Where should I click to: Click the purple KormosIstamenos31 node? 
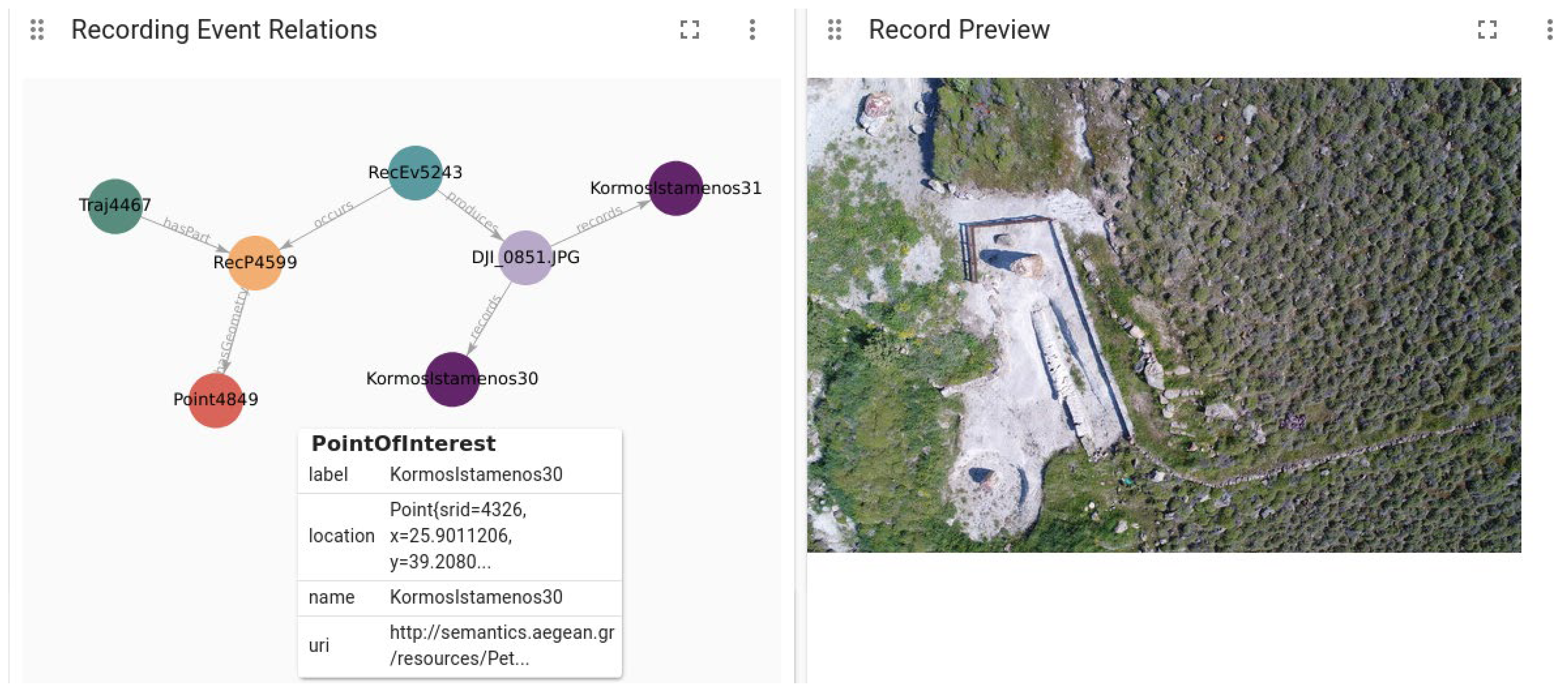[x=676, y=188]
